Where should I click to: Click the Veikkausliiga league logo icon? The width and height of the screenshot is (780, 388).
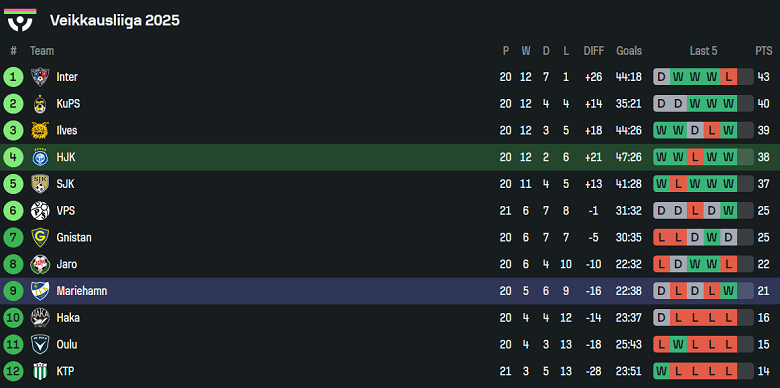coord(20,20)
